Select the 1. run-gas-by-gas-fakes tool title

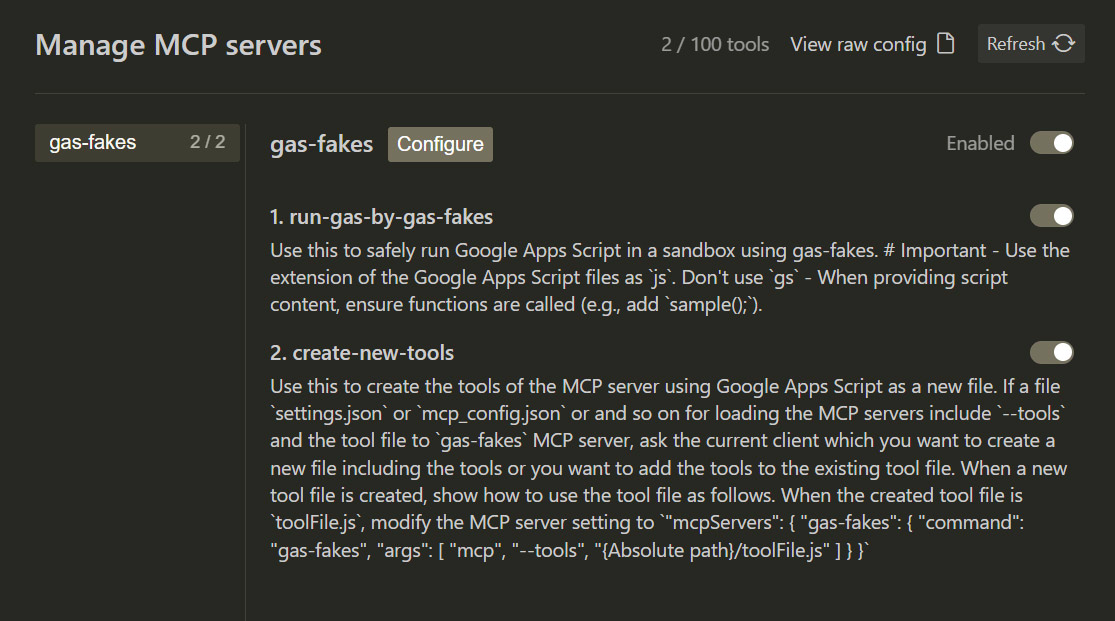pyautogui.click(x=381, y=217)
